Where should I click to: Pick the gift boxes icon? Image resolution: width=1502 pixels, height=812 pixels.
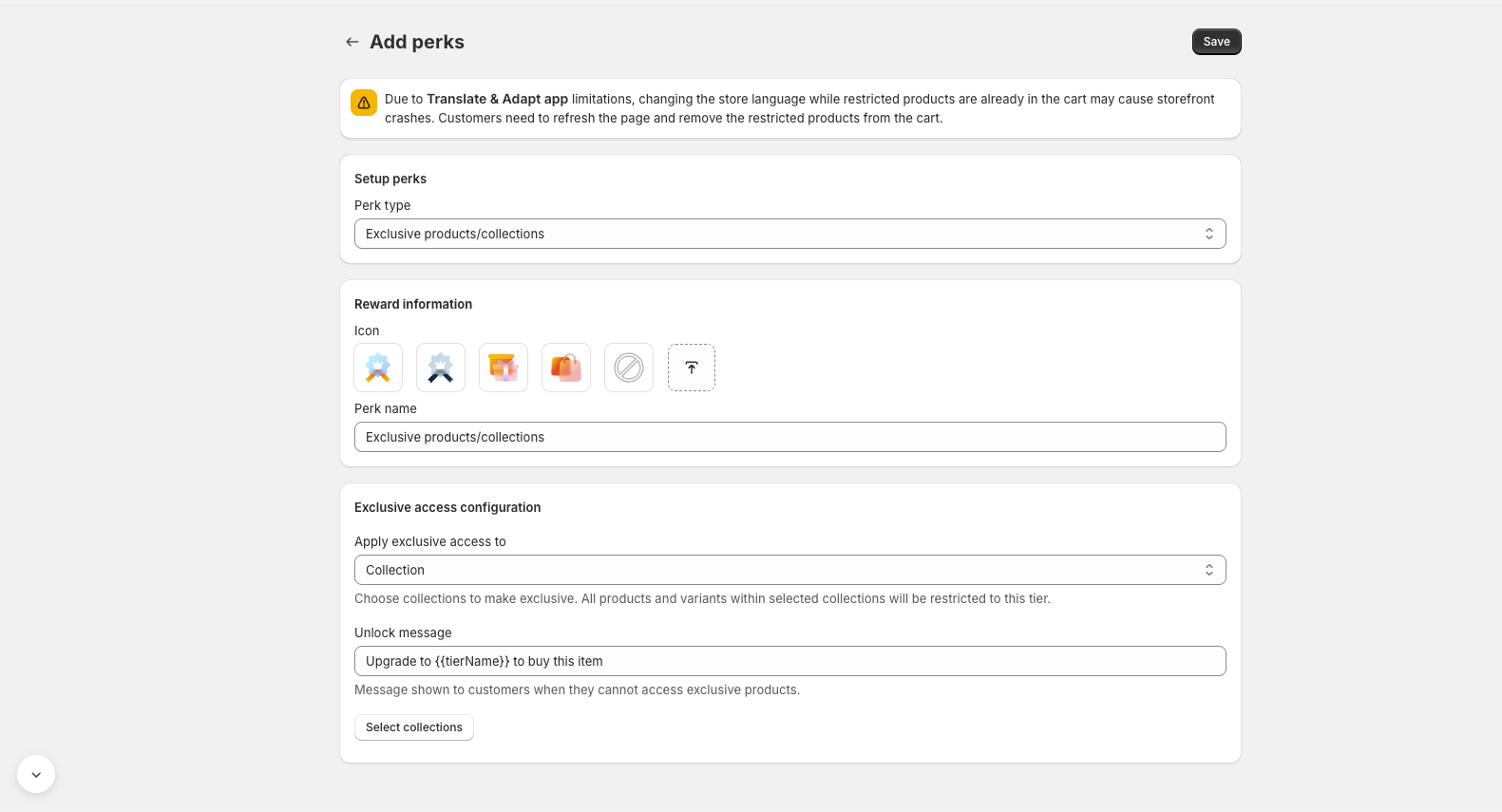504,368
